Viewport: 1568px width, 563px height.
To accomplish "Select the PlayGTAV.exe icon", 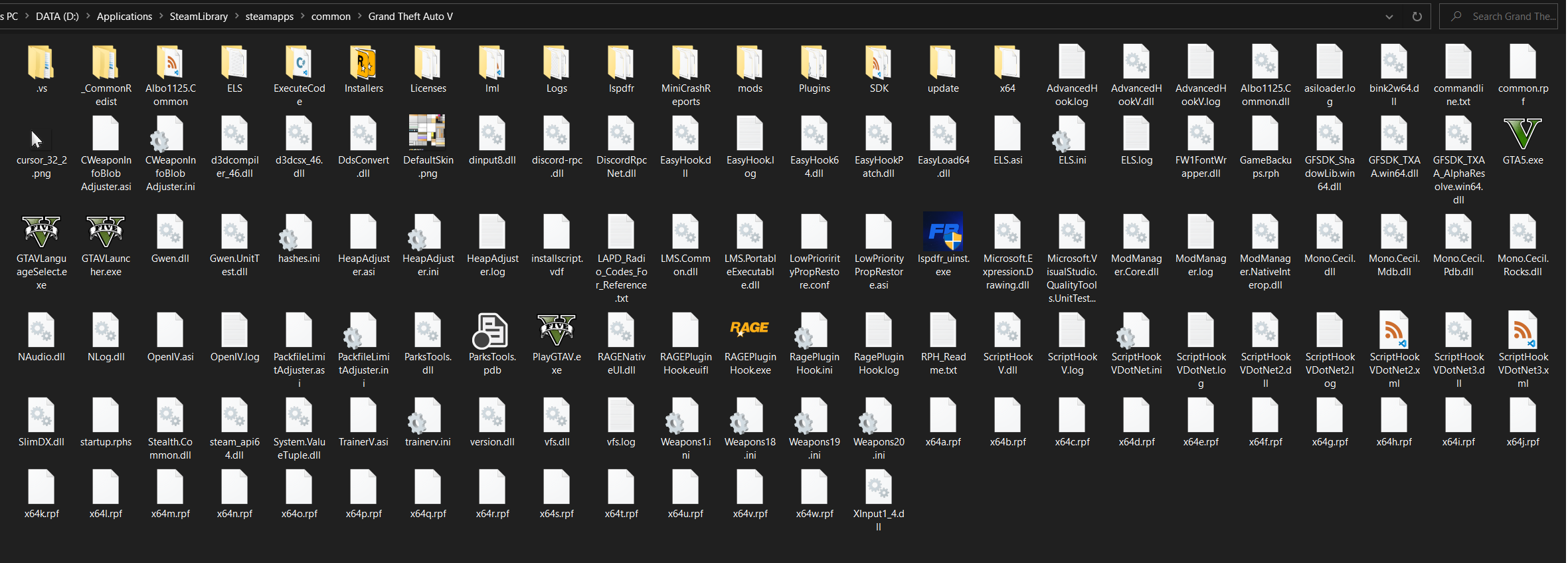I will tap(557, 330).
